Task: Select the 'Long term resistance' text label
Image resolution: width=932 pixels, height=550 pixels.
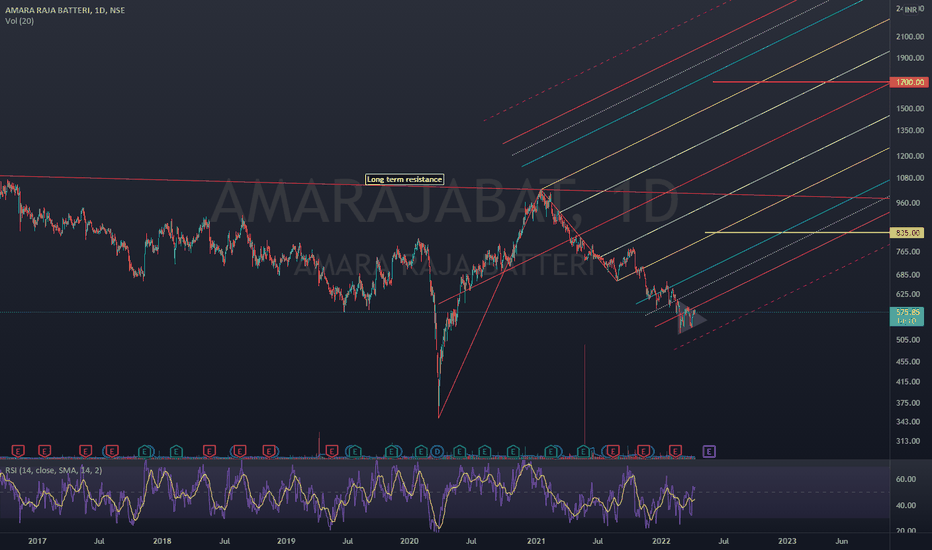Action: click(404, 180)
